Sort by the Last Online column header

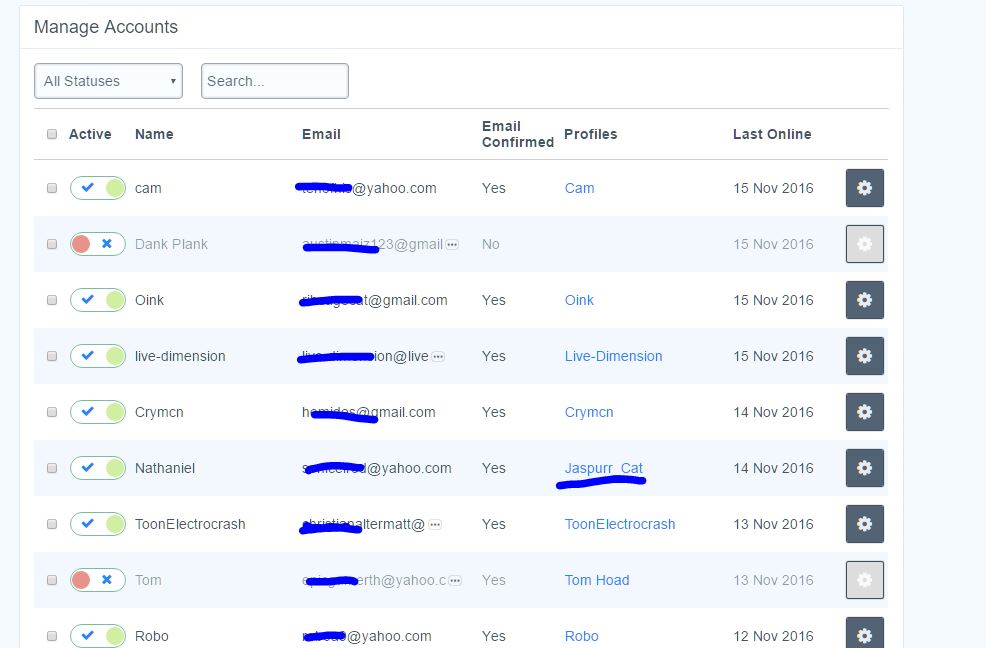[771, 134]
